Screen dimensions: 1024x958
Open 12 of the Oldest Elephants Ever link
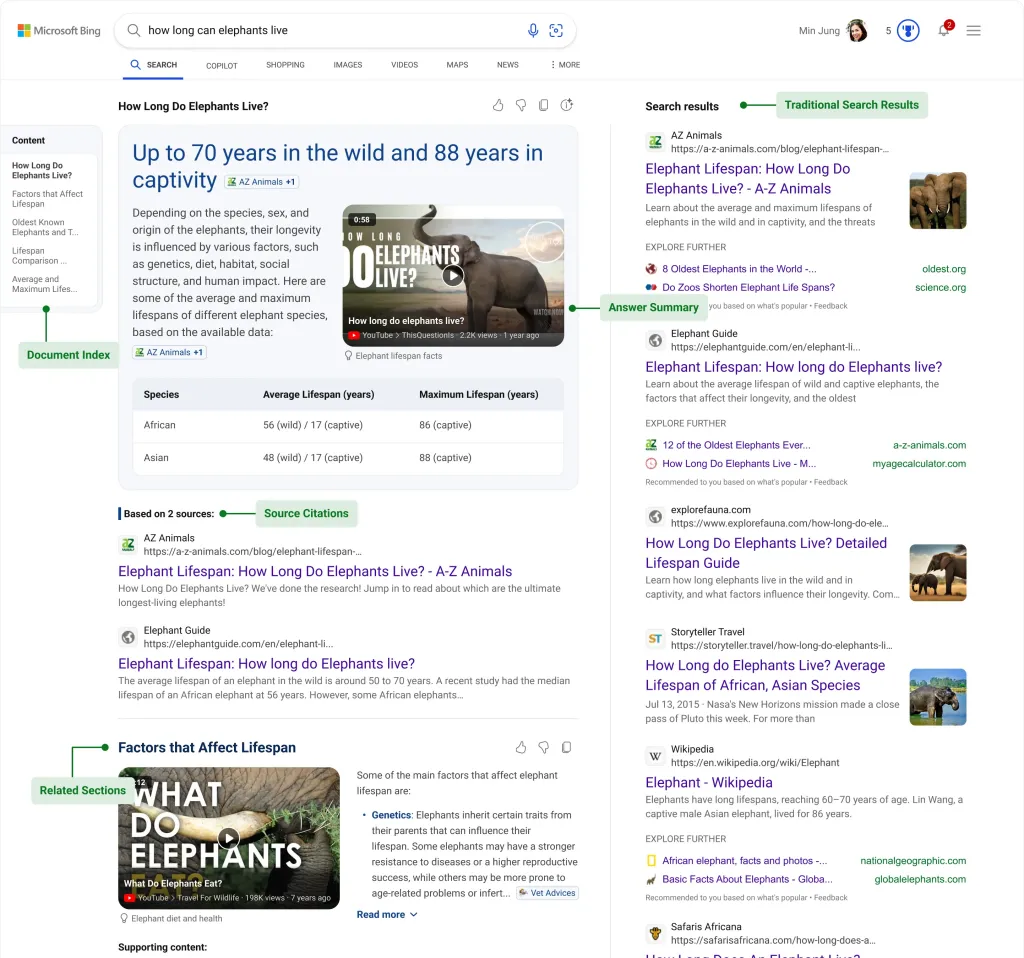pyautogui.click(x=736, y=445)
